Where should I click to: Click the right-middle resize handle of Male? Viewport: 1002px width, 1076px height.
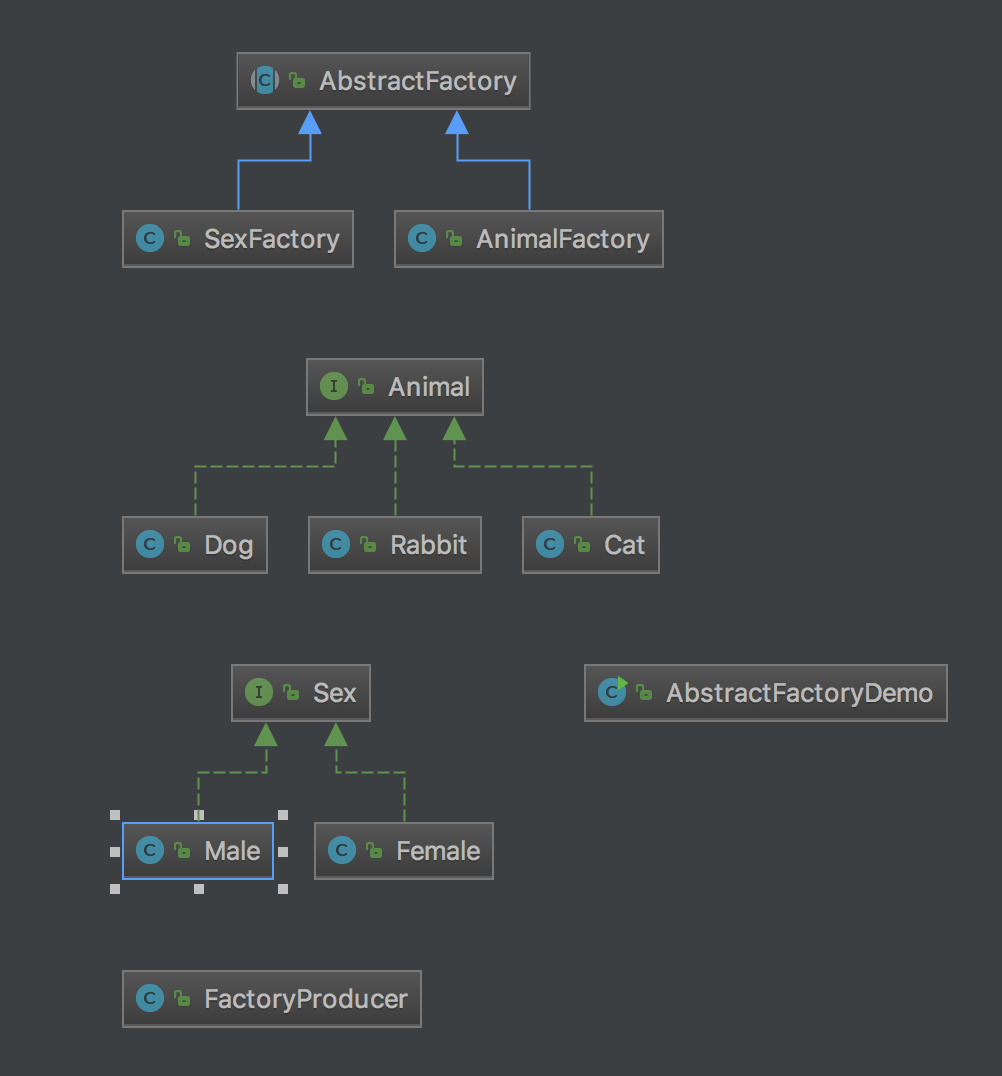click(x=283, y=852)
